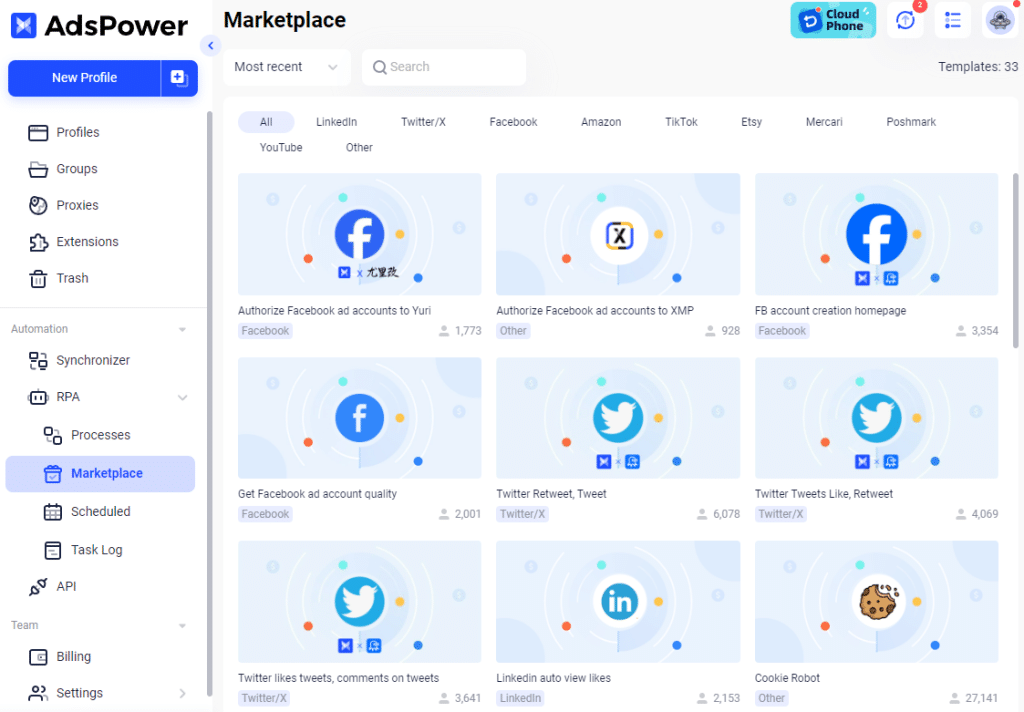Screen dimensions: 1024x712
Task: Open the Billing wallet icon
Action: click(x=38, y=657)
